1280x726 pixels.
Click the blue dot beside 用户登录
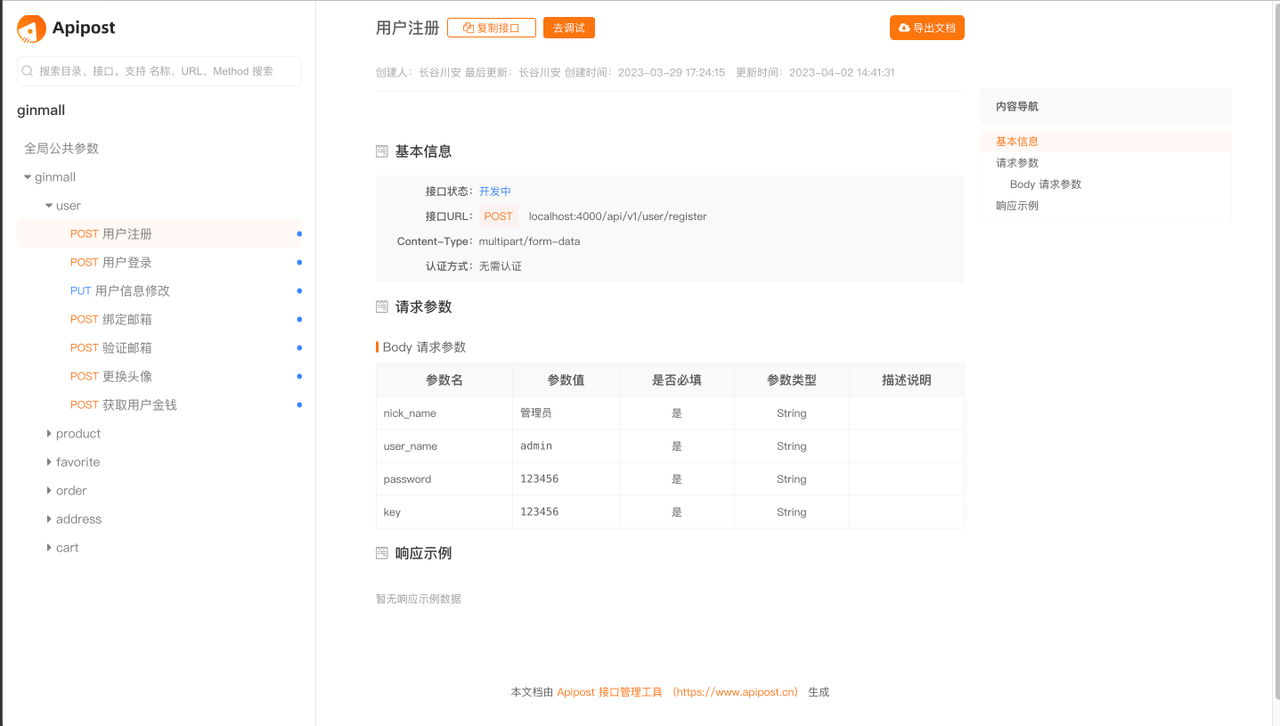click(299, 262)
